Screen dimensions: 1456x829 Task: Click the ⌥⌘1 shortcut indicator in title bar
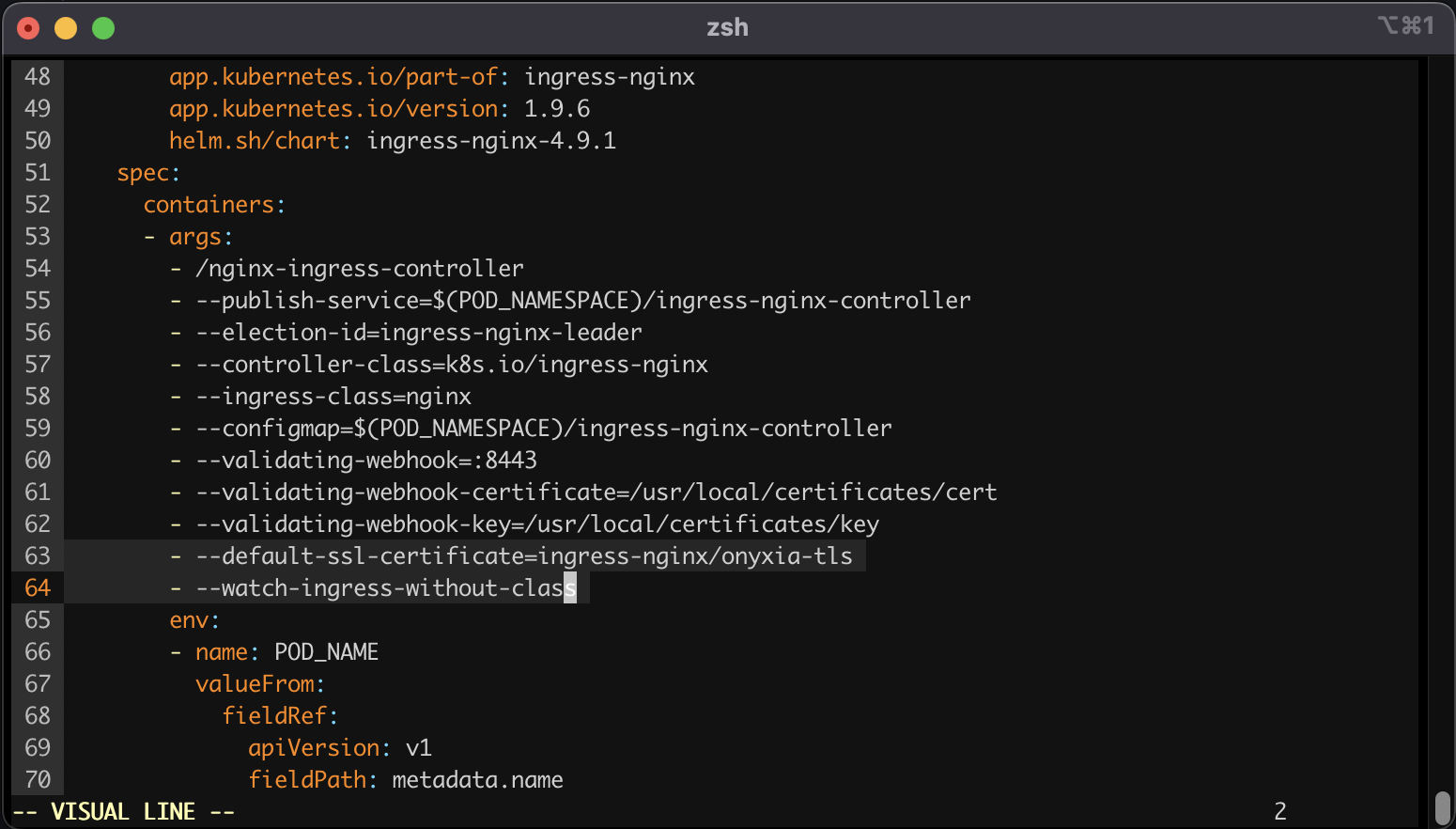click(x=1405, y=25)
